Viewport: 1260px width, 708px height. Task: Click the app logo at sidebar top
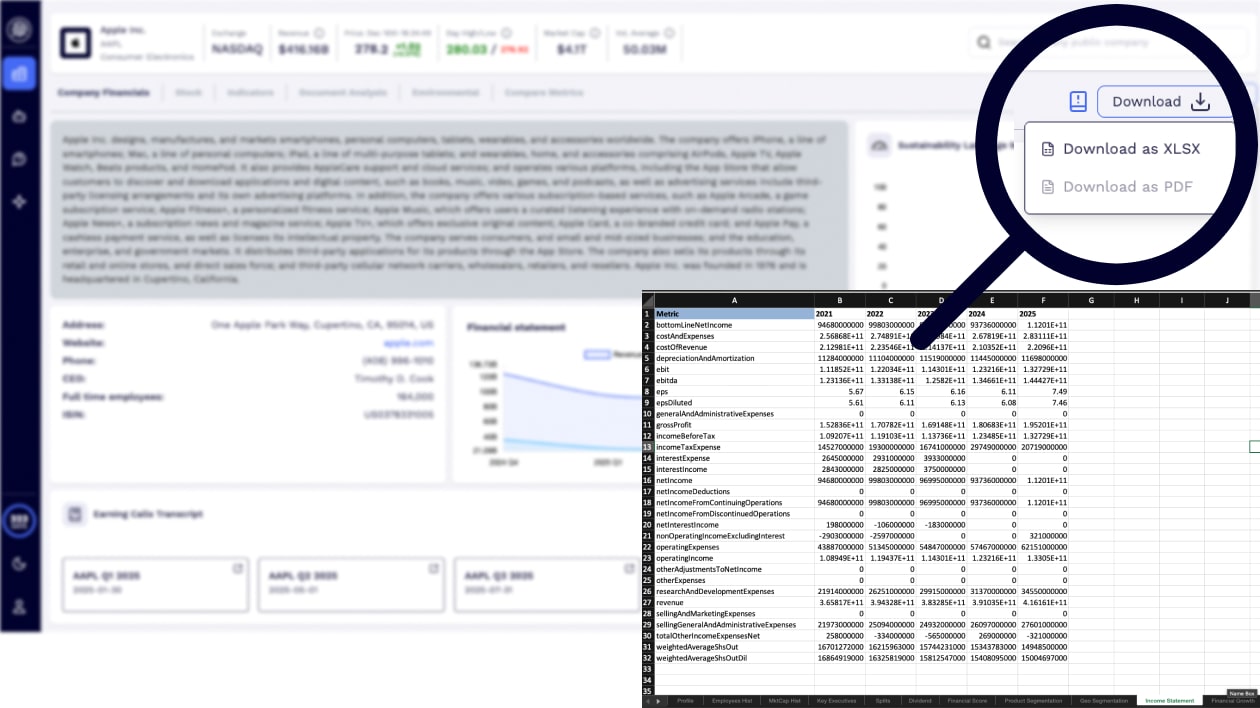19,30
